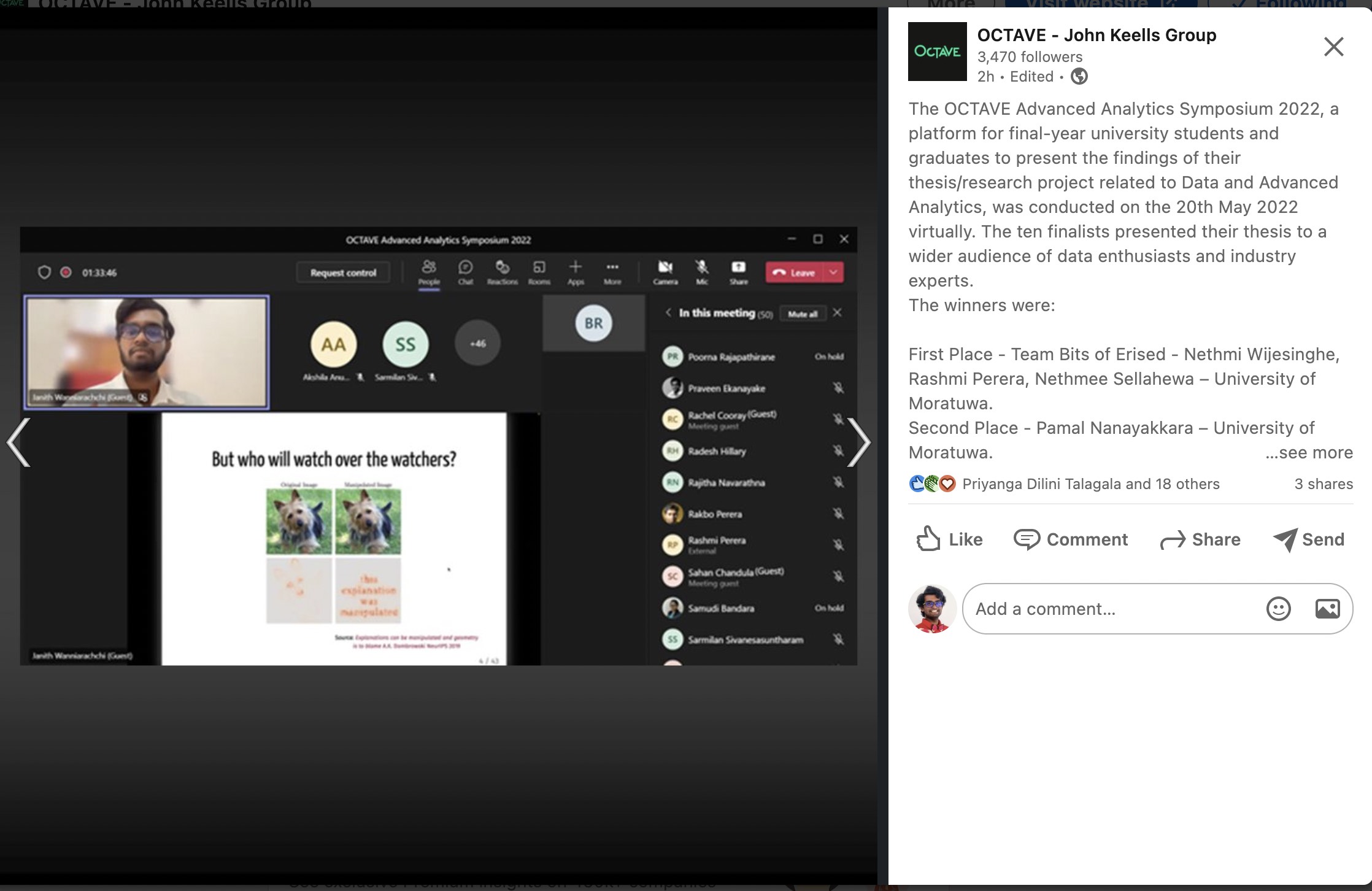Open the Comment action
The image size is (1372, 891).
click(x=1071, y=539)
